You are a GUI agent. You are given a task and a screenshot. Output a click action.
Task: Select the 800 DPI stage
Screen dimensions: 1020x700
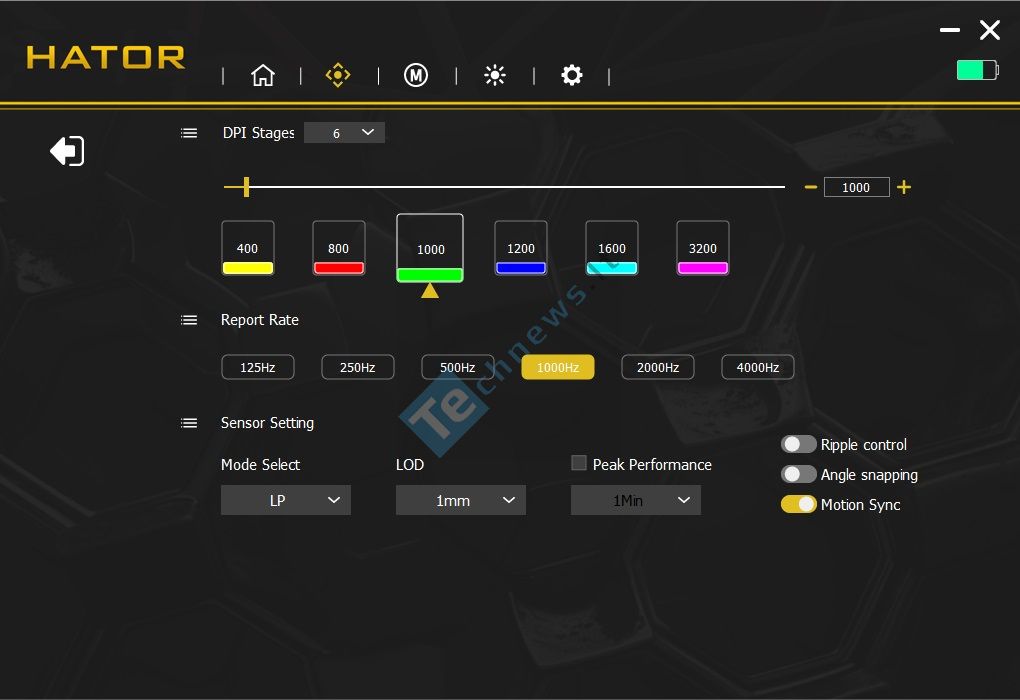coord(338,247)
